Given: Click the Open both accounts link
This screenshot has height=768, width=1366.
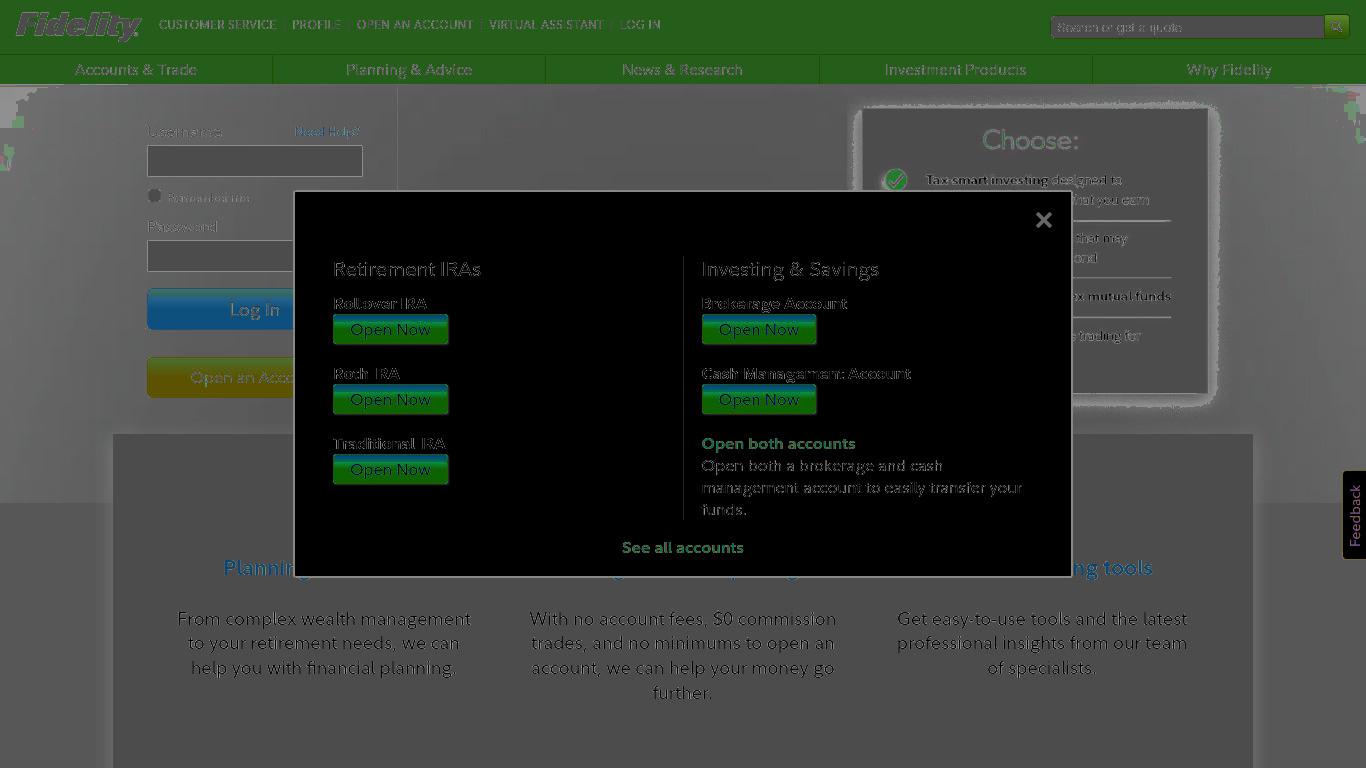Looking at the screenshot, I should tap(778, 444).
